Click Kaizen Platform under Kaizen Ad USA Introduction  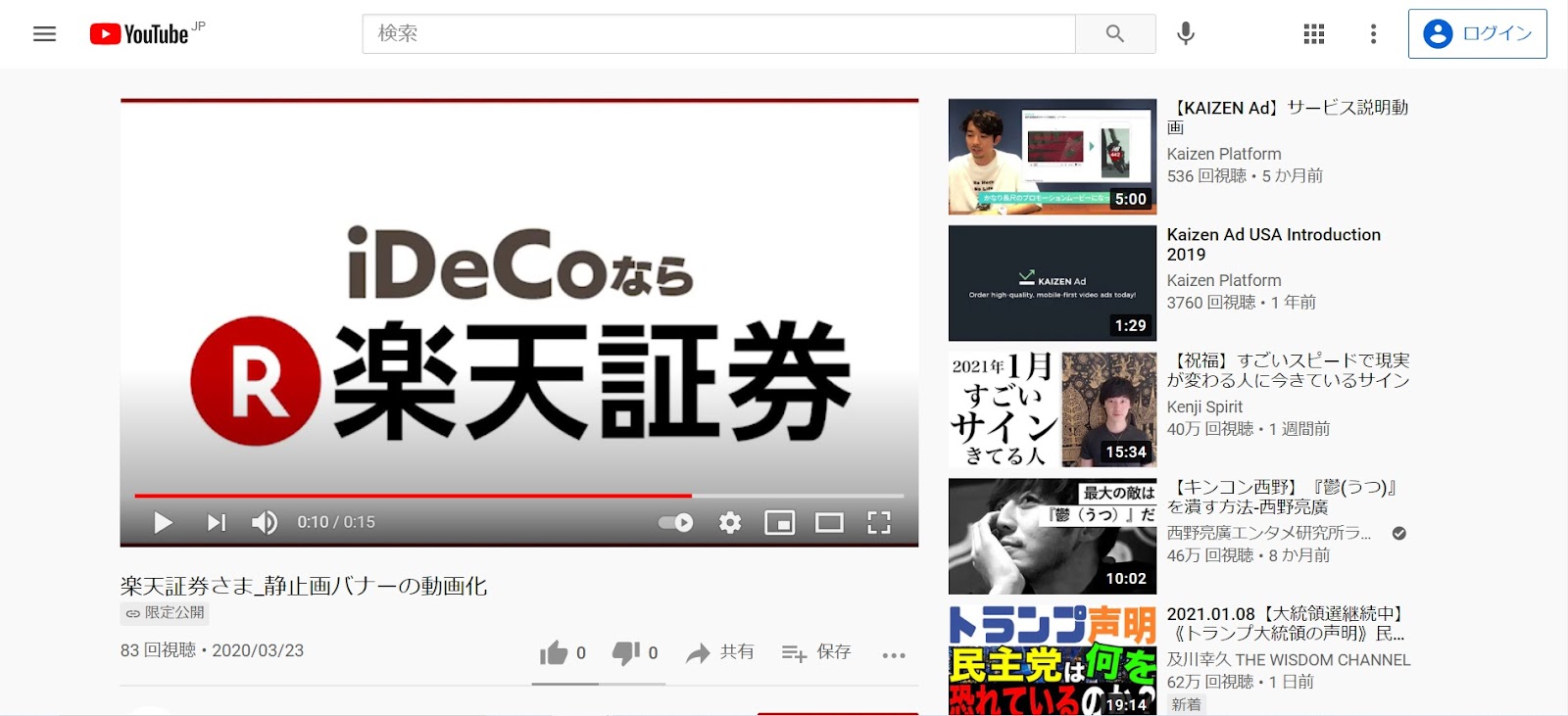pos(1224,280)
